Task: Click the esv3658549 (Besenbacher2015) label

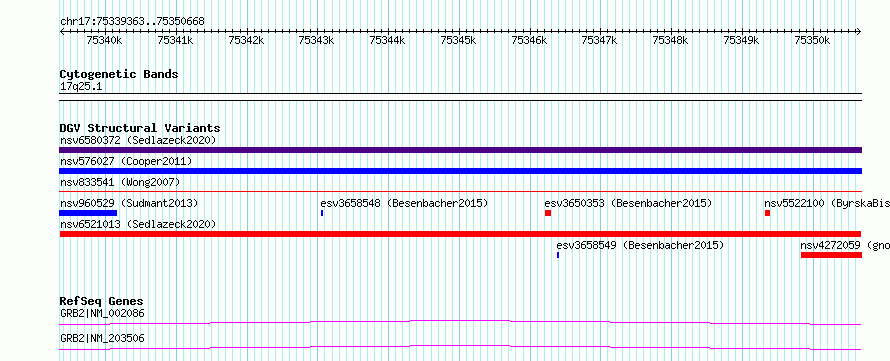Action: click(640, 245)
